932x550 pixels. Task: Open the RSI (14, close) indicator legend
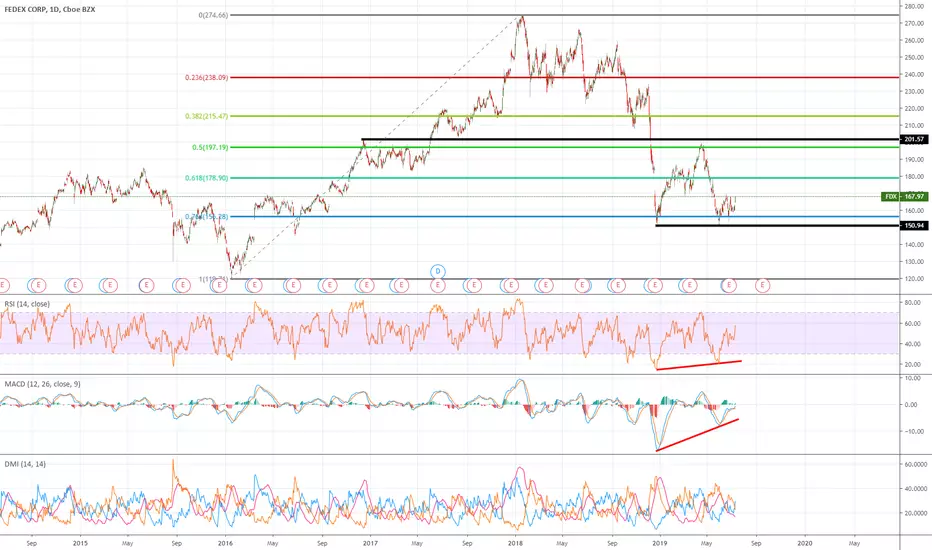tap(27, 304)
